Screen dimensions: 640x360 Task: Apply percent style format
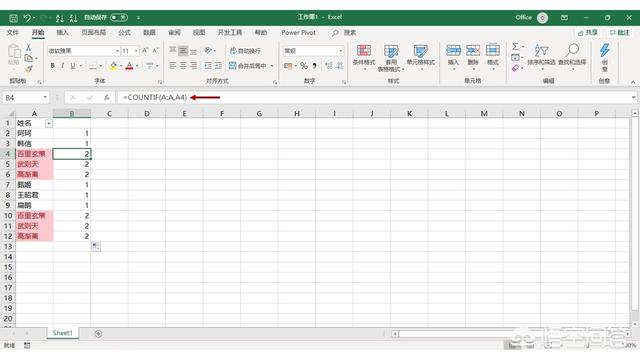click(304, 65)
